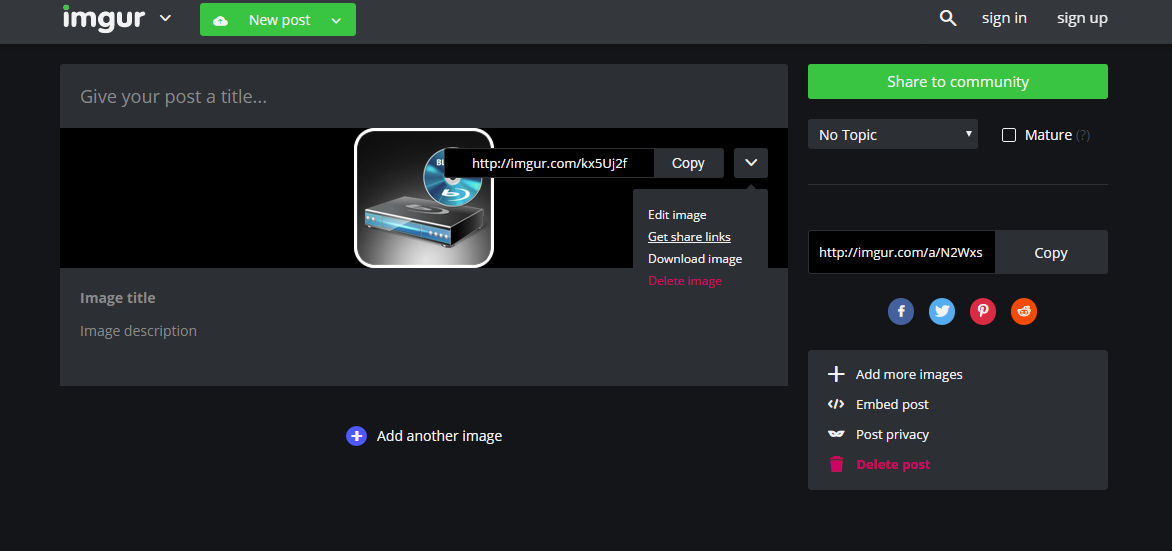Click the Add another image label

pos(440,436)
